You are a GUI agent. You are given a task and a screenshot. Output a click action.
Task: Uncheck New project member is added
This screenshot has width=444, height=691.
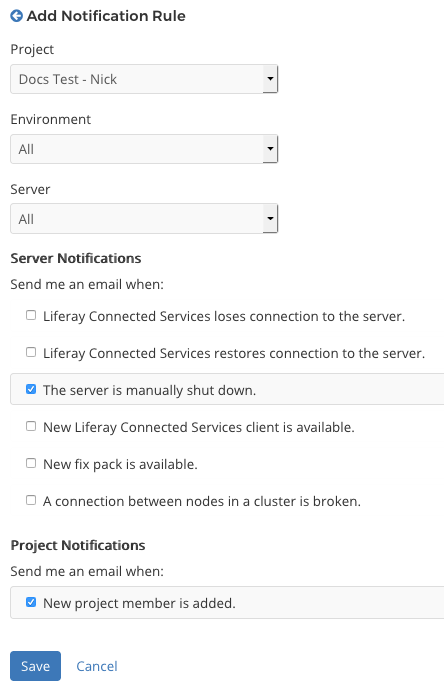pos(31,602)
